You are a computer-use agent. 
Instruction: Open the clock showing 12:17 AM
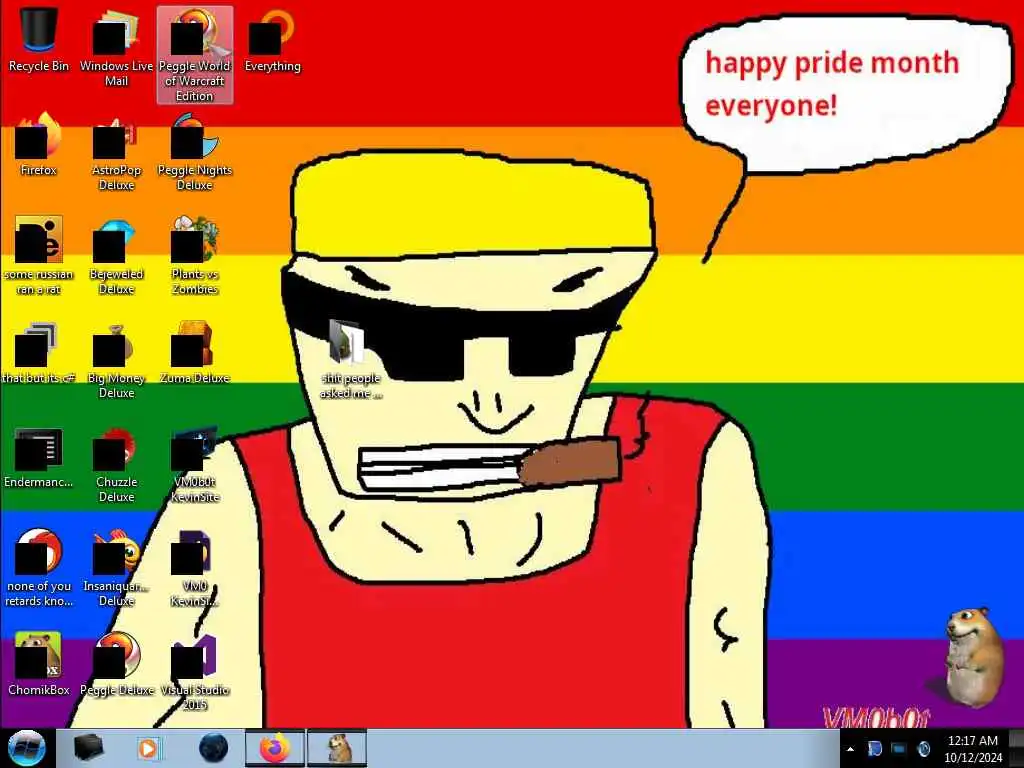point(972,749)
